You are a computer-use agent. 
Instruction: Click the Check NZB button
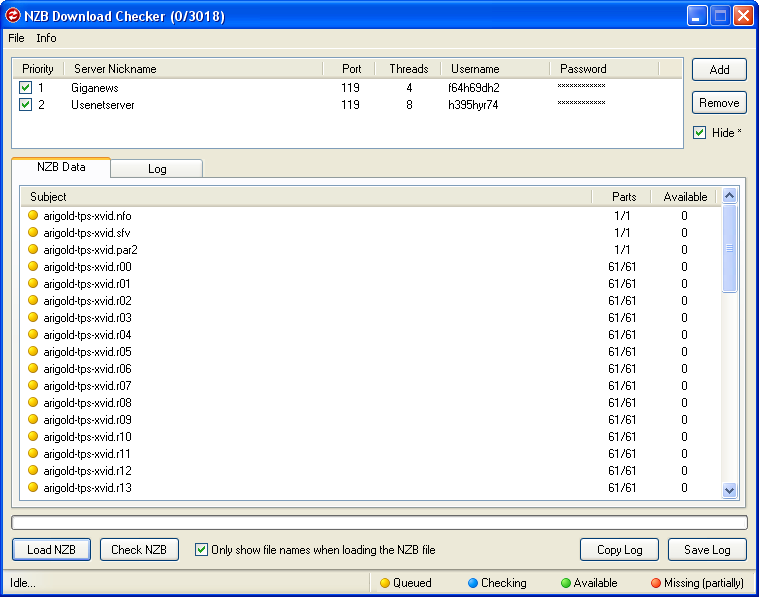click(139, 550)
